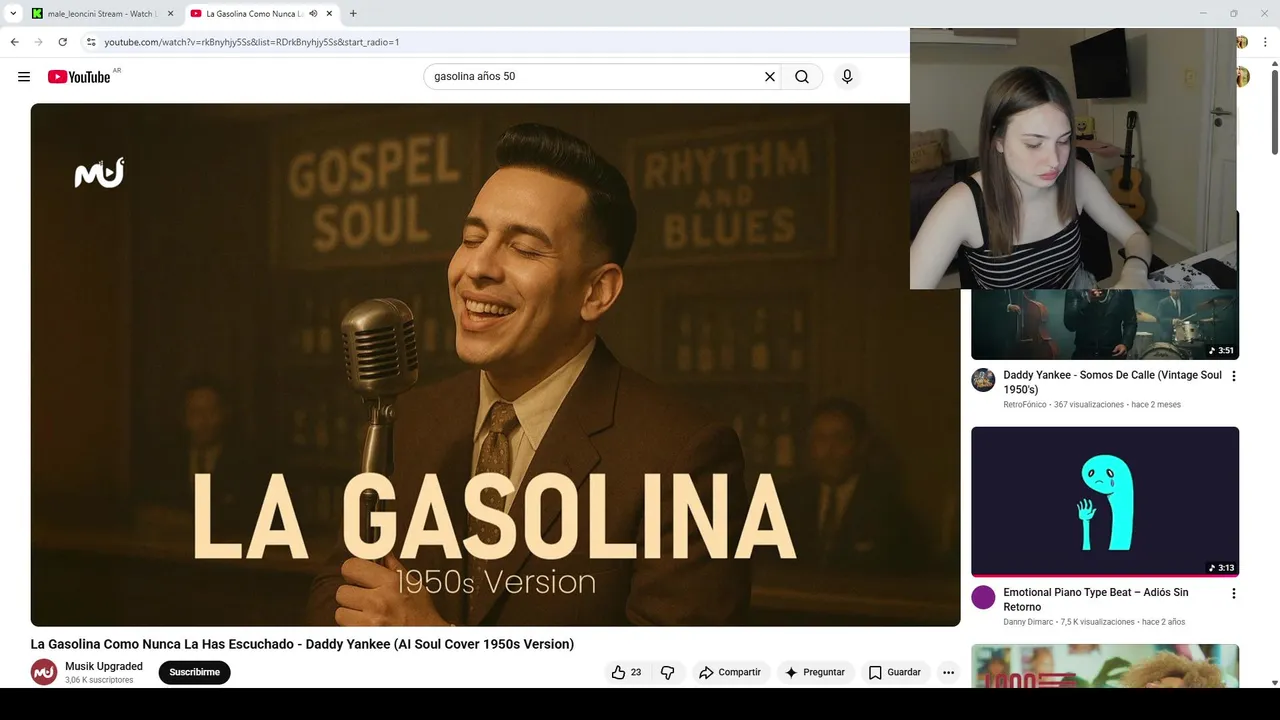Open Musik Upgraded channel name link

pos(104,666)
